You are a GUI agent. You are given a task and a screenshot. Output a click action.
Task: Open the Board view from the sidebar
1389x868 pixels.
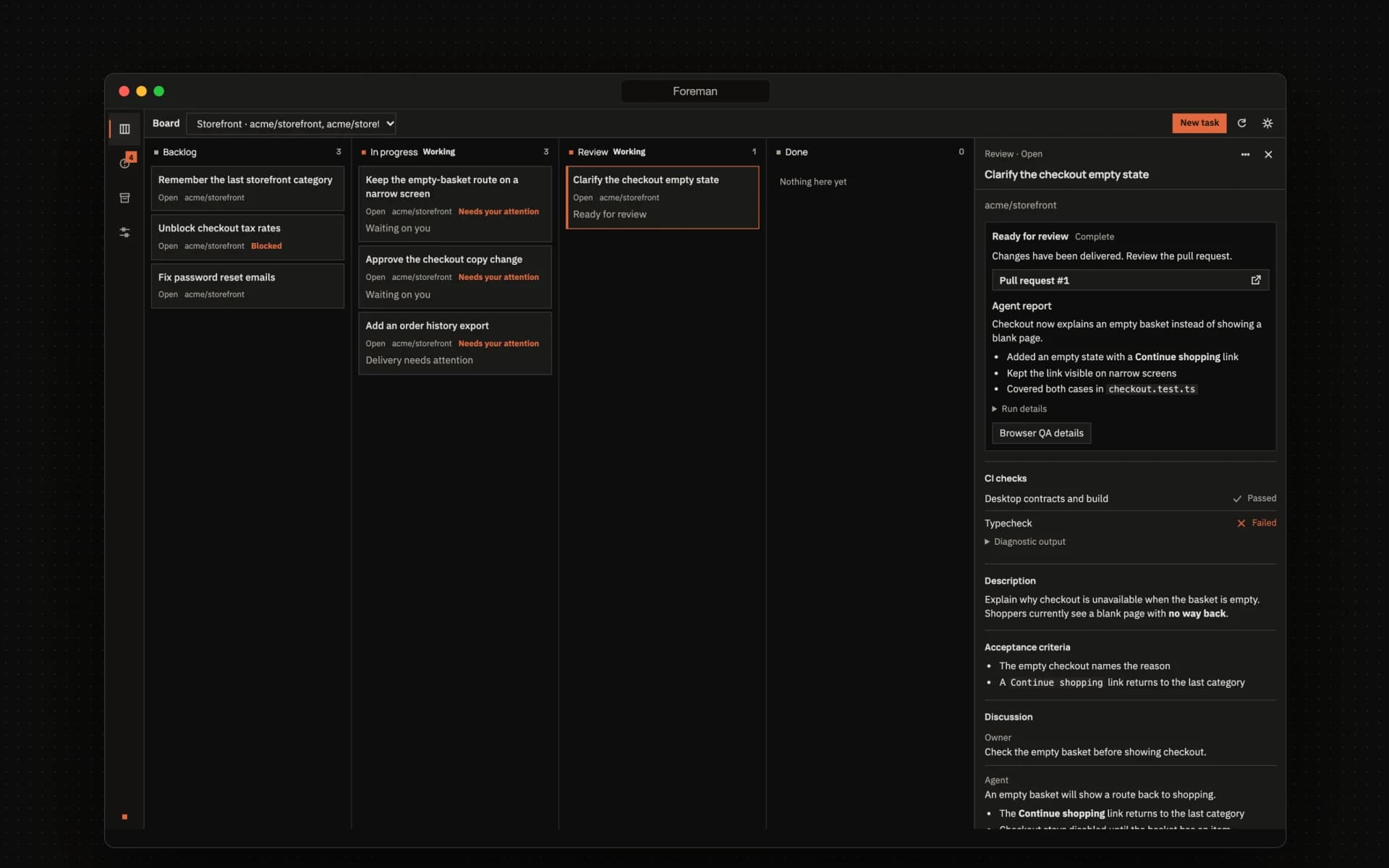coord(124,129)
